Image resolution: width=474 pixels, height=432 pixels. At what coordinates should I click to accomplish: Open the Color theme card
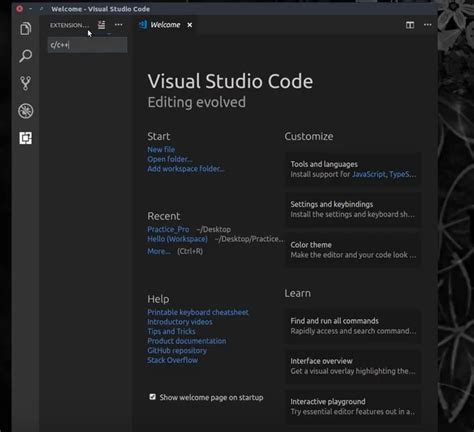353,250
